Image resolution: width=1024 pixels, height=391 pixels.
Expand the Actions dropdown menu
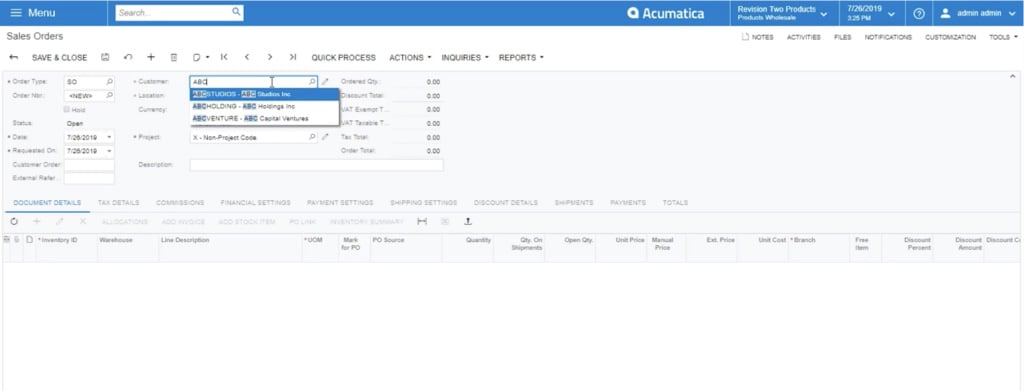click(410, 57)
